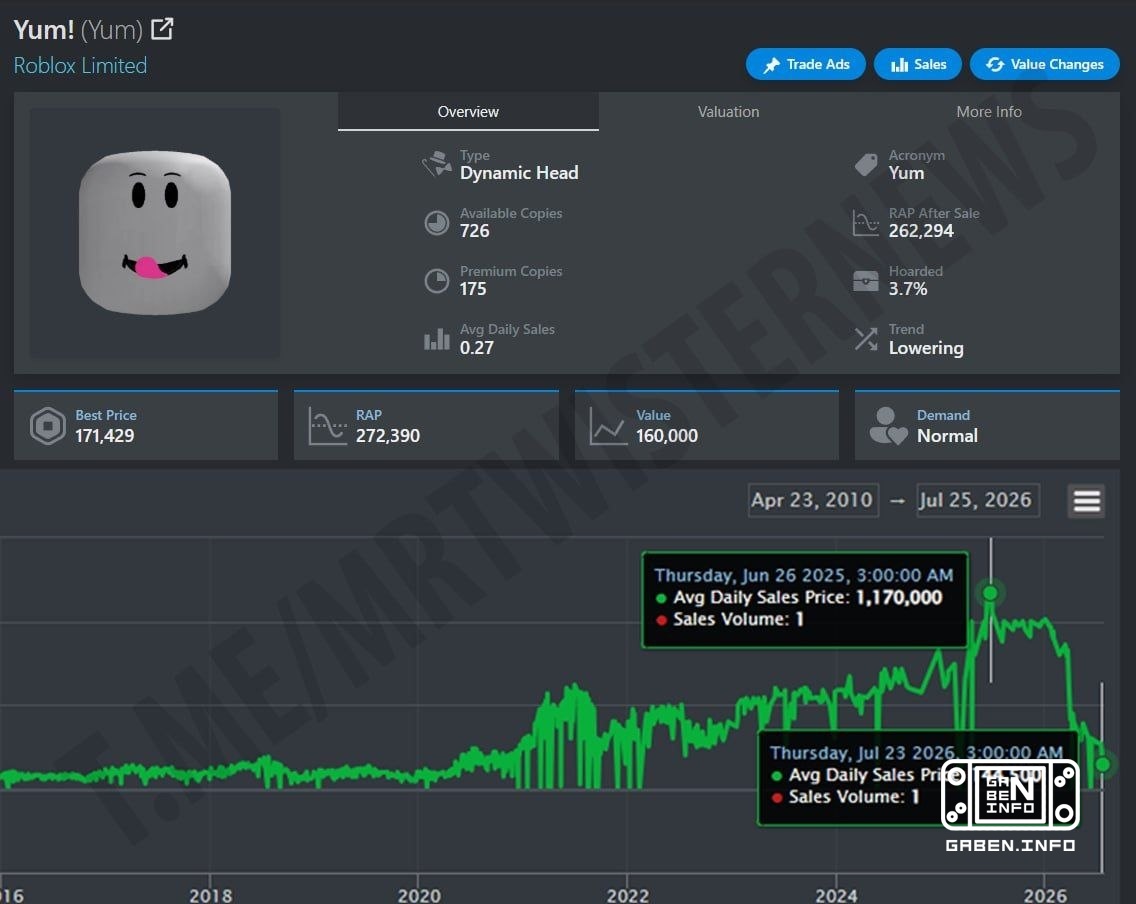
Task: Click the Available Copies value 726
Action: 475,231
